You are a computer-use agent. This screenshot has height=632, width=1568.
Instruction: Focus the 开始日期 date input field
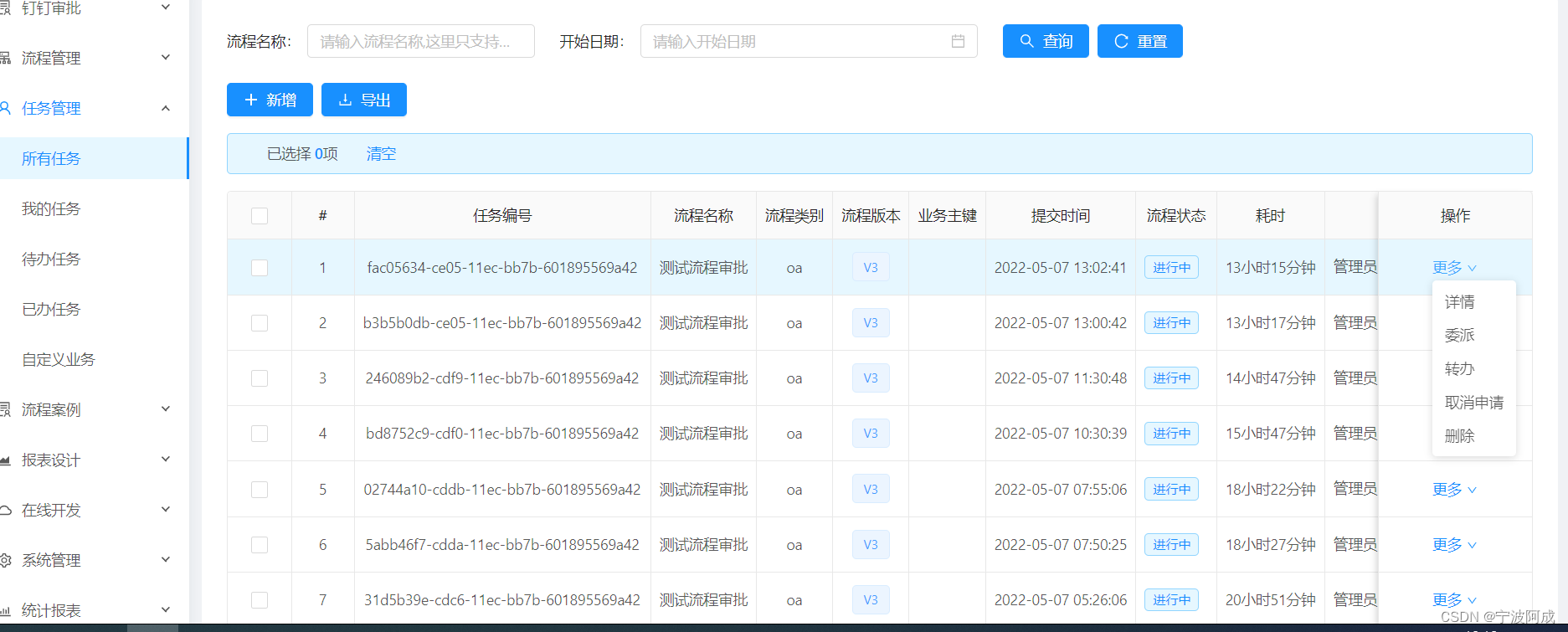coord(809,41)
